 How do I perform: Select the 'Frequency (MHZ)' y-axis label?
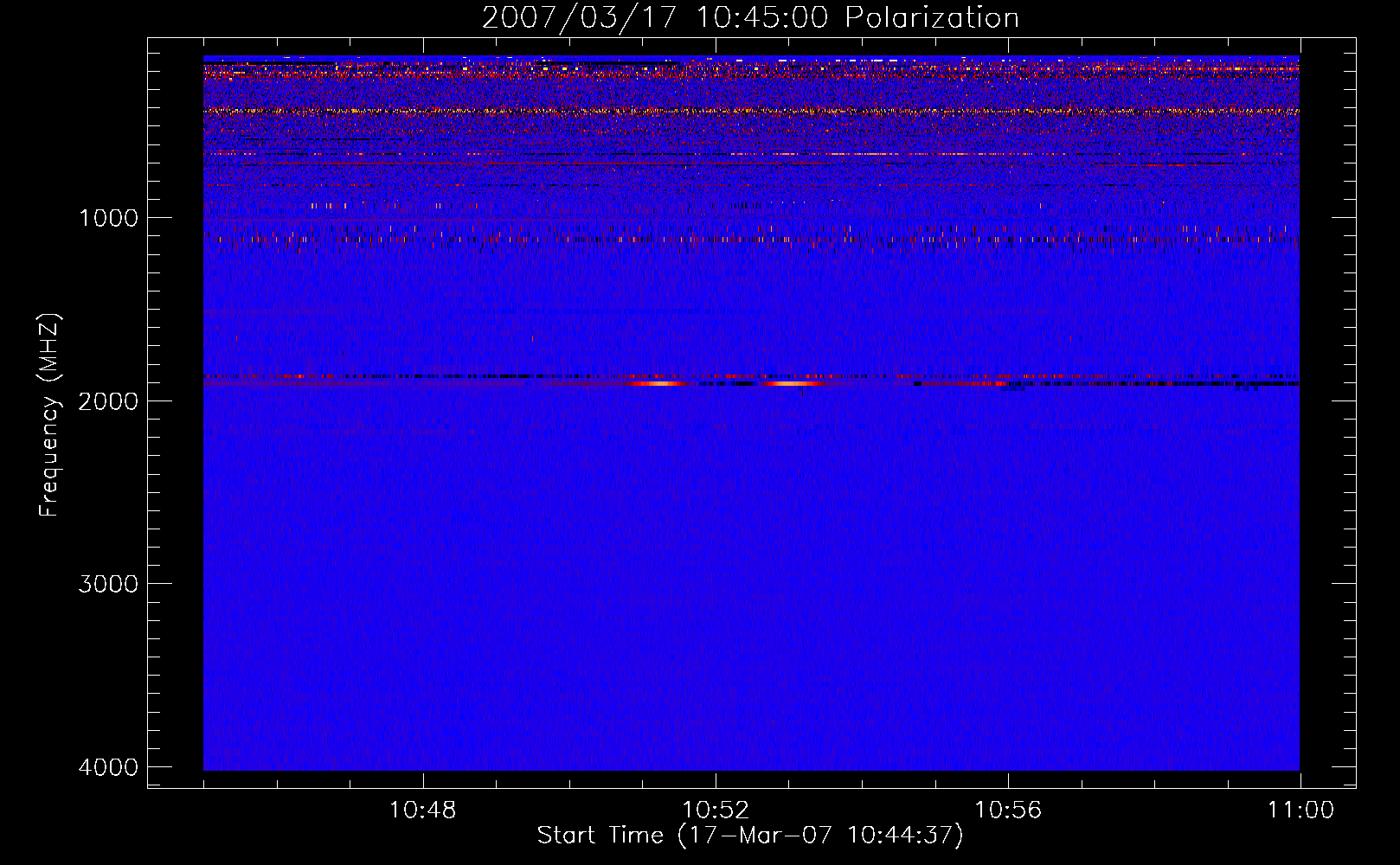tap(50, 414)
